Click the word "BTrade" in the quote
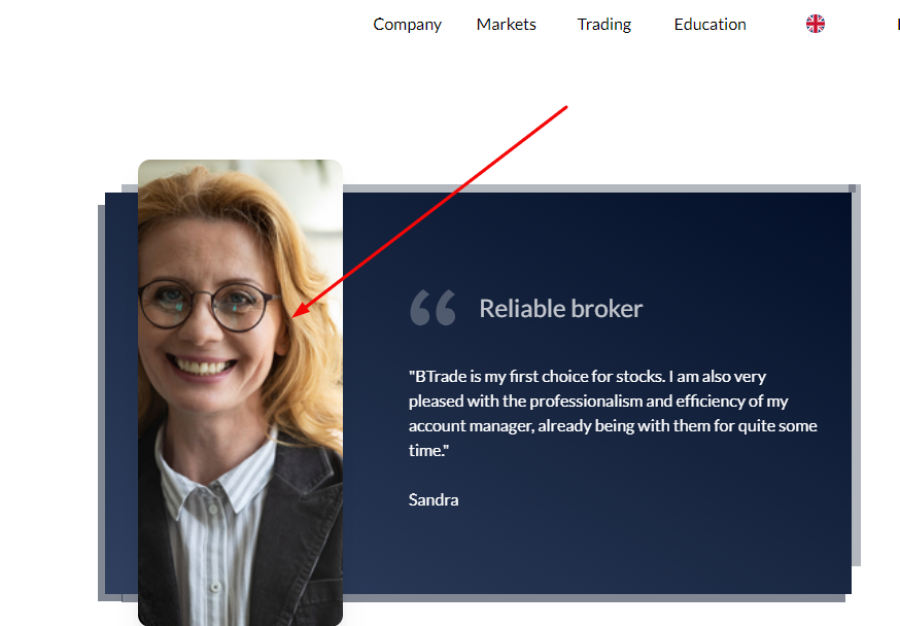Image resolution: width=900 pixels, height=626 pixels. coord(440,376)
